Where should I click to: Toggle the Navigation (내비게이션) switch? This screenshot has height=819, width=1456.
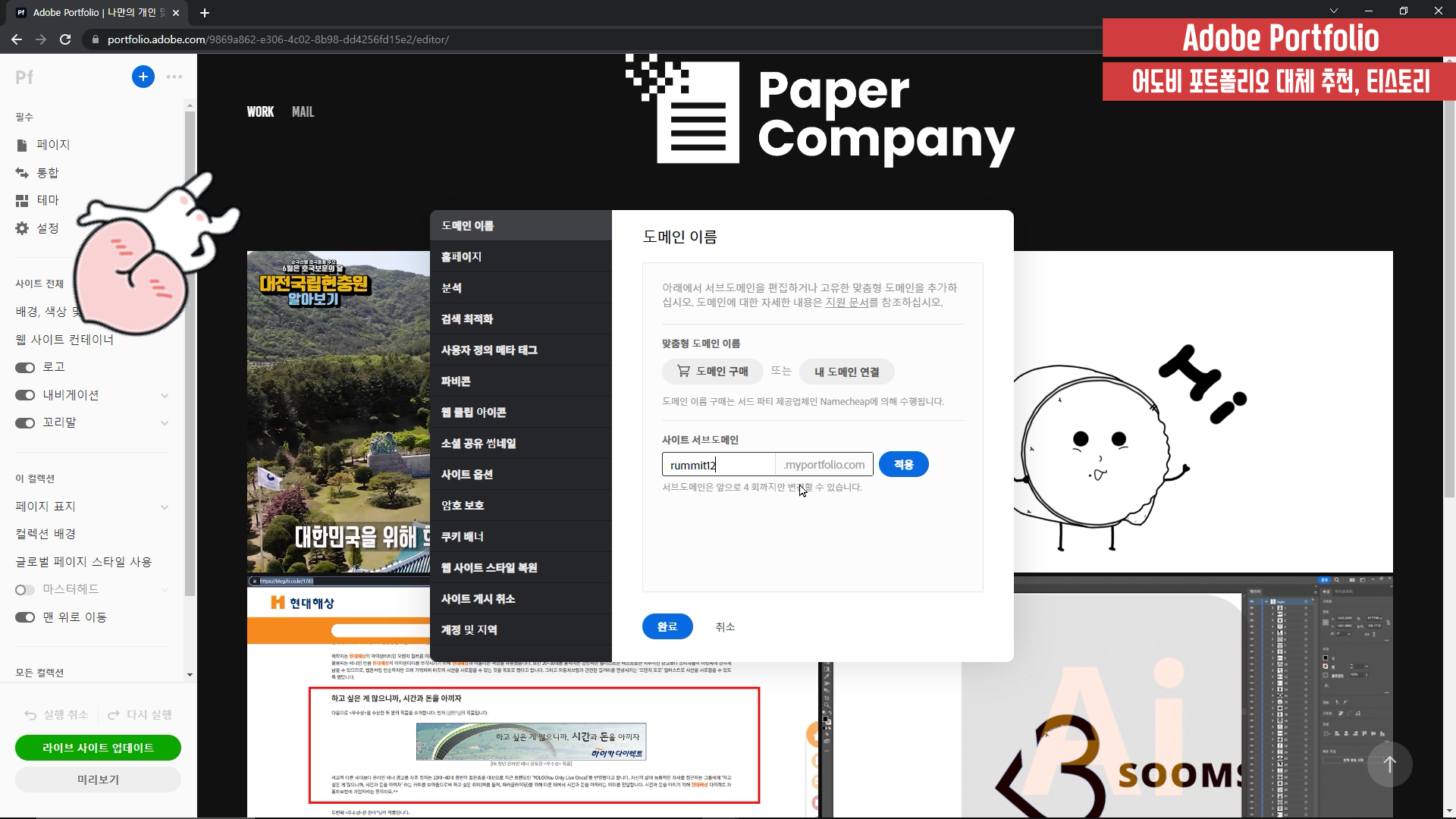(25, 395)
